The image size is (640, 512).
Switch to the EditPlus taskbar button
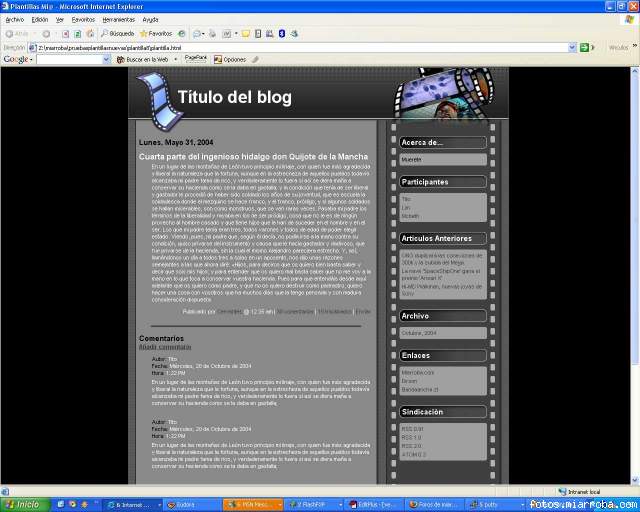point(375,505)
